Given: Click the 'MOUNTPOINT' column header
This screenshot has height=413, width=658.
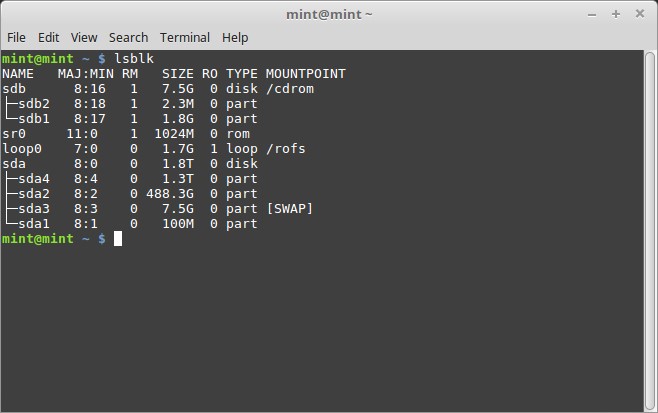Looking at the screenshot, I should [x=305, y=74].
